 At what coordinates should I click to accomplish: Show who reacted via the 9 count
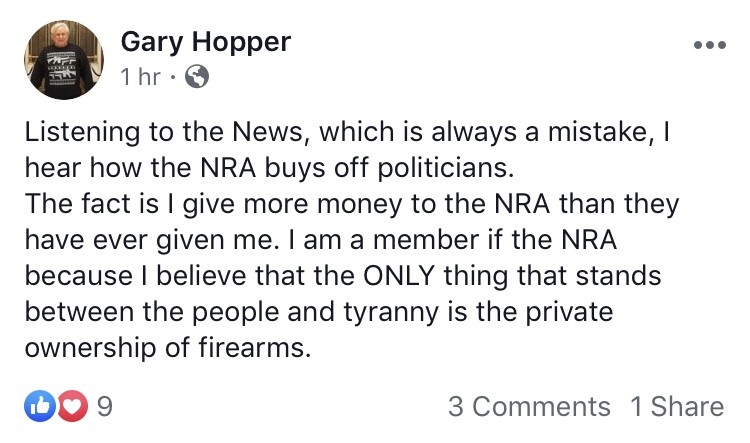click(x=103, y=406)
